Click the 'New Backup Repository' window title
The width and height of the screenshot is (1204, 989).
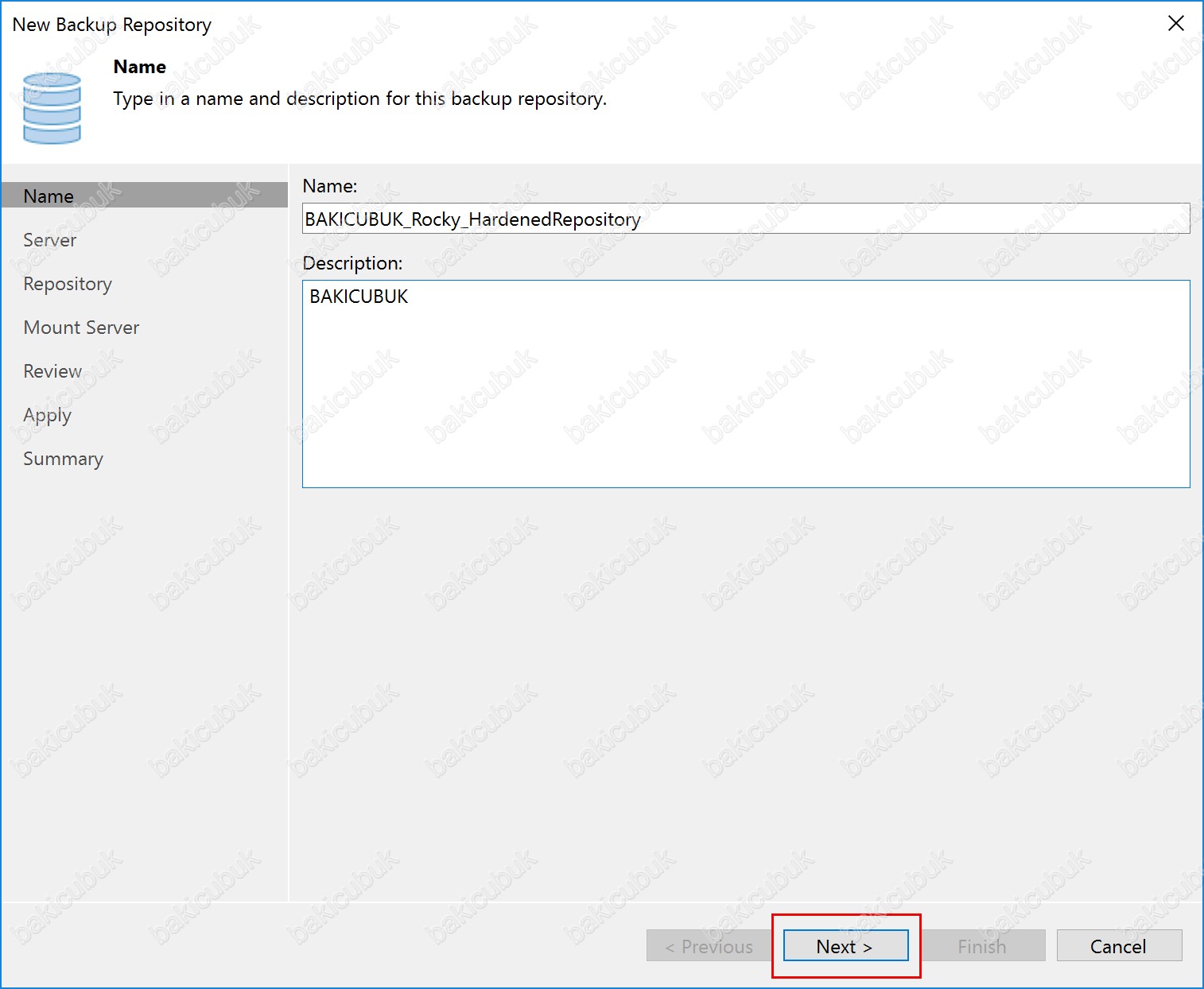[112, 25]
